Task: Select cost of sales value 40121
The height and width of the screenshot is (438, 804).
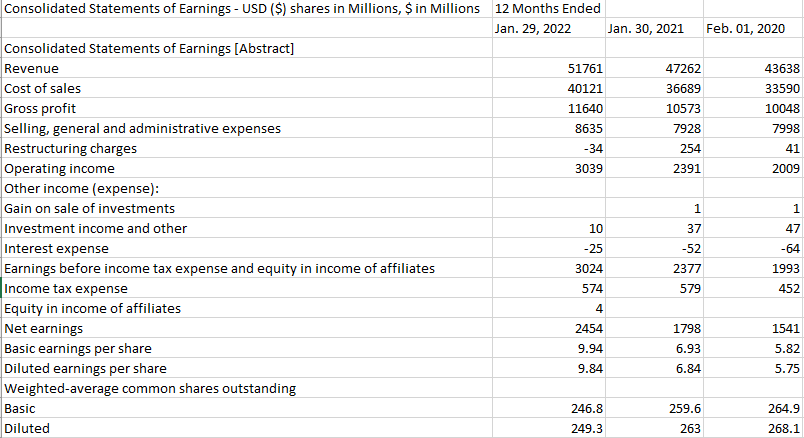Action: point(585,89)
